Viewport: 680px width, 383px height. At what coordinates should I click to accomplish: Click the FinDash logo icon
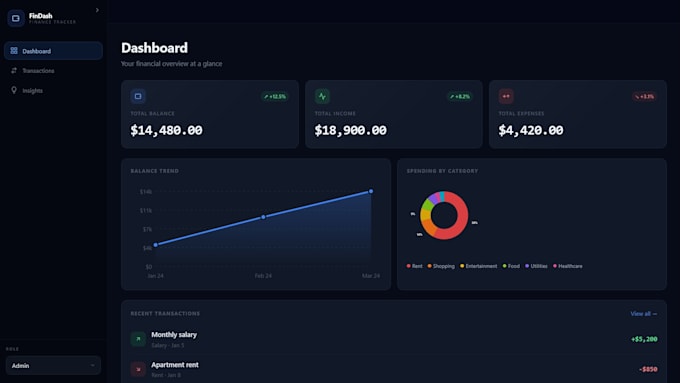coord(16,18)
